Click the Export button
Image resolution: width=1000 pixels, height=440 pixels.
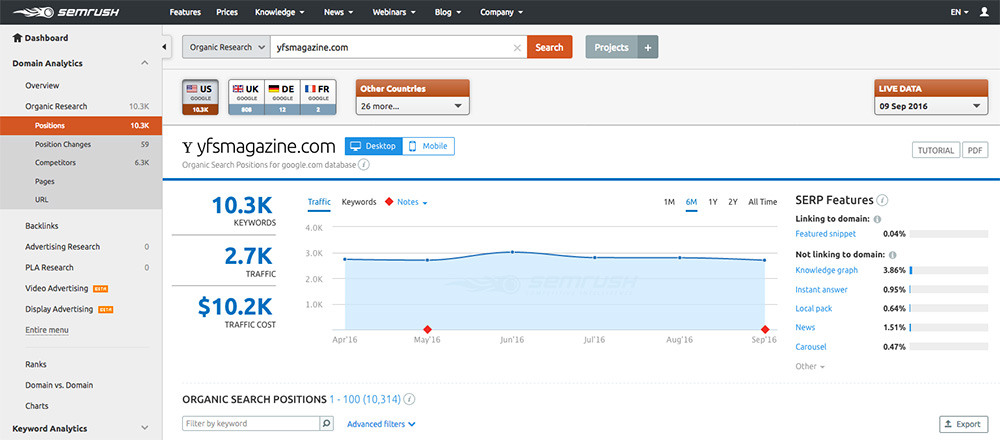pos(964,424)
